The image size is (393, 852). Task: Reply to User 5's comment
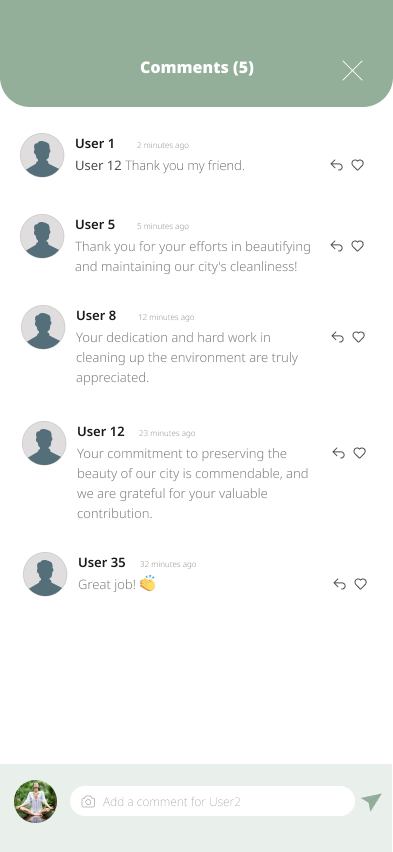click(x=336, y=246)
